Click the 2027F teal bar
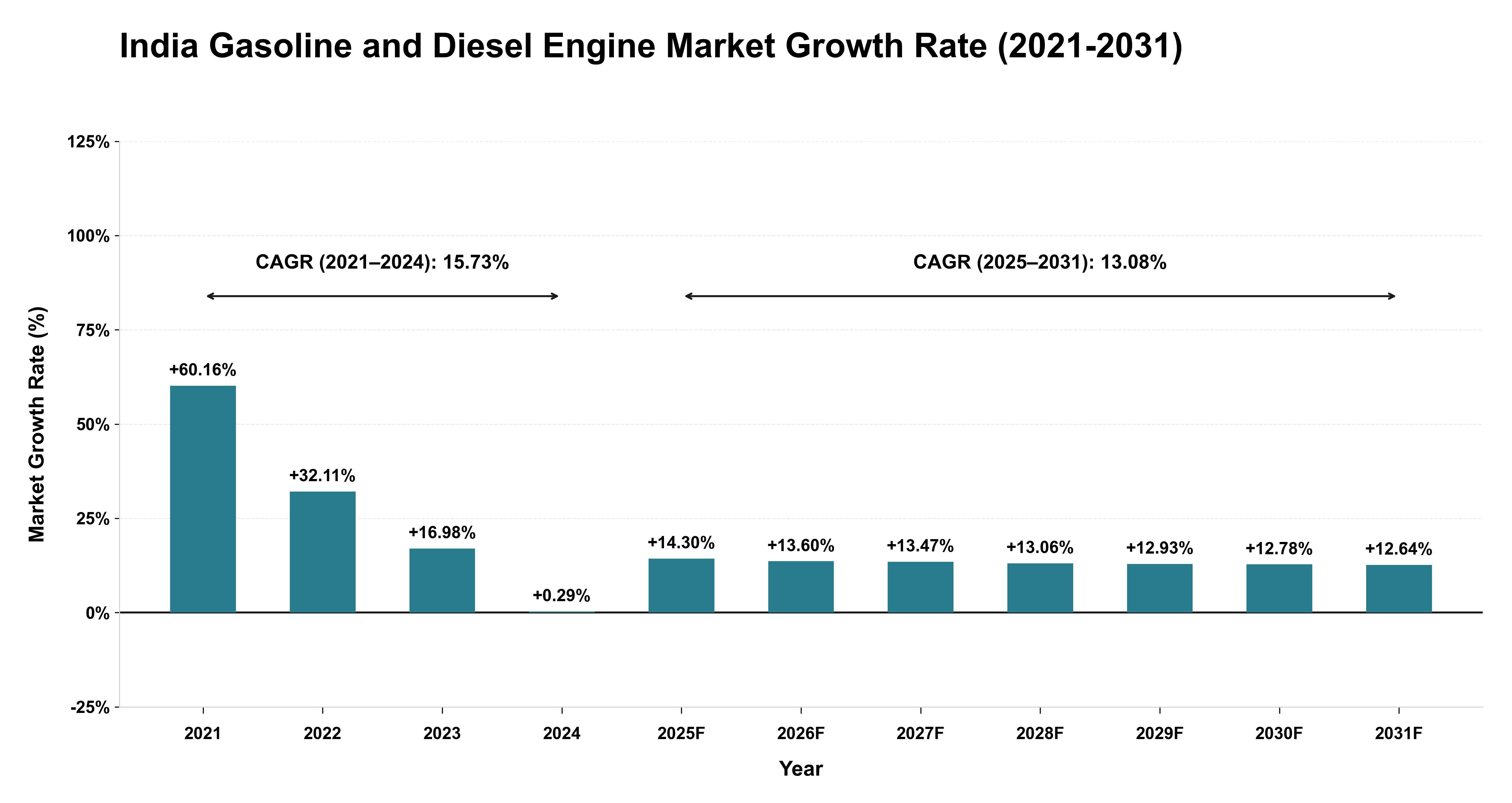Viewport: 1512px width, 803px height. [x=920, y=587]
